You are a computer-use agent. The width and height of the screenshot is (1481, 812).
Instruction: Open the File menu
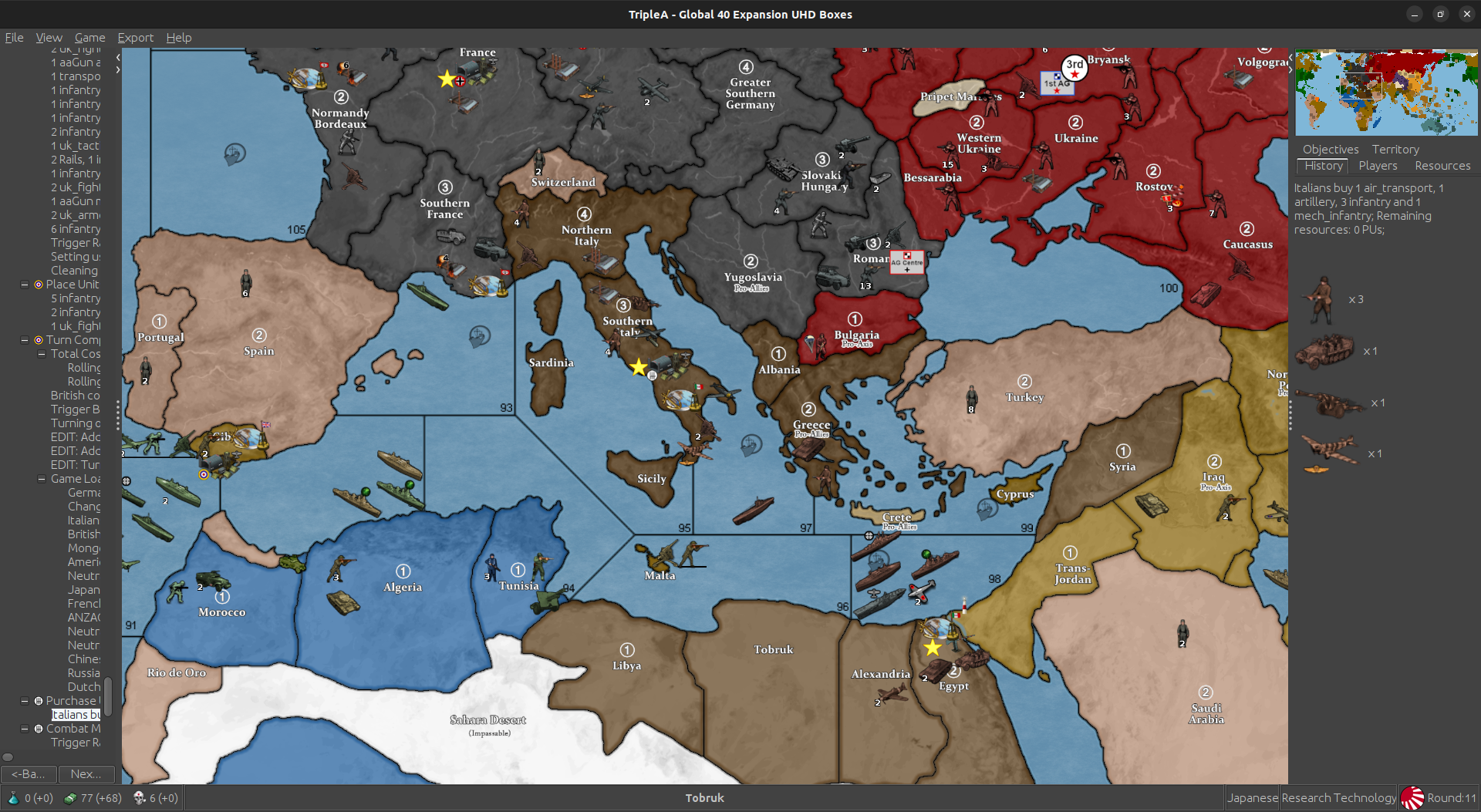point(14,38)
